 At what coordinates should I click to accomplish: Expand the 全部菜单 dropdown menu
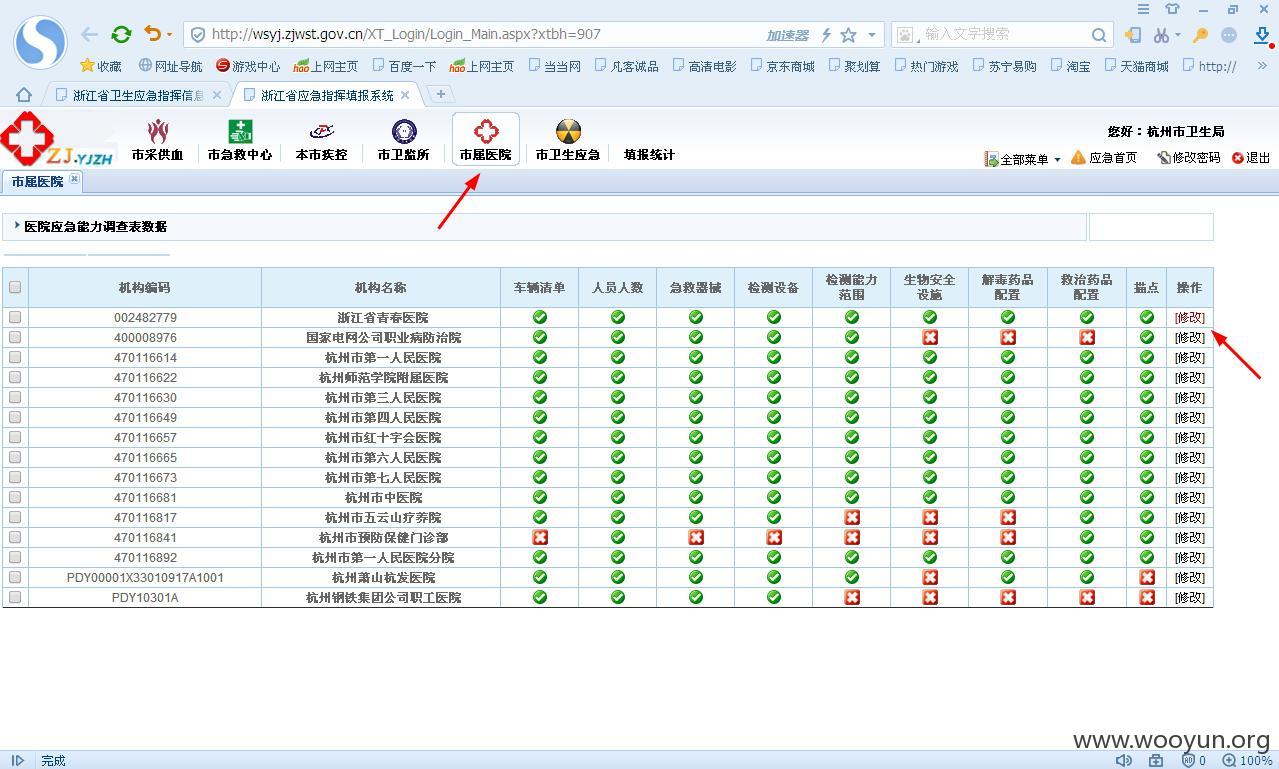pyautogui.click(x=1023, y=159)
